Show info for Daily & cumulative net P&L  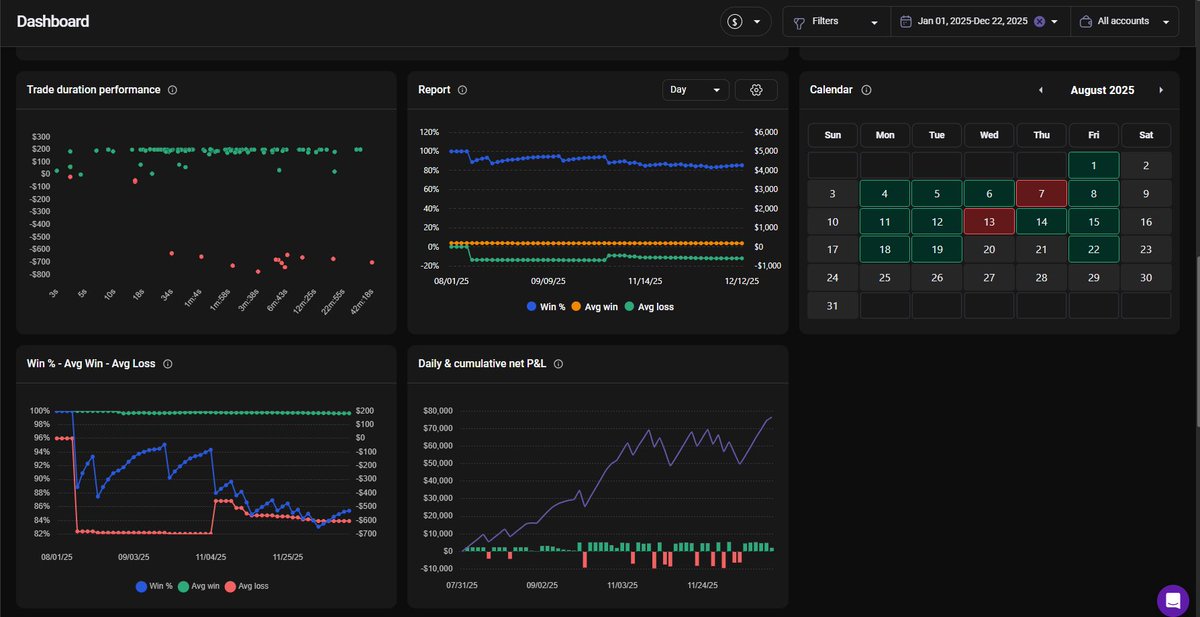pyautogui.click(x=558, y=364)
